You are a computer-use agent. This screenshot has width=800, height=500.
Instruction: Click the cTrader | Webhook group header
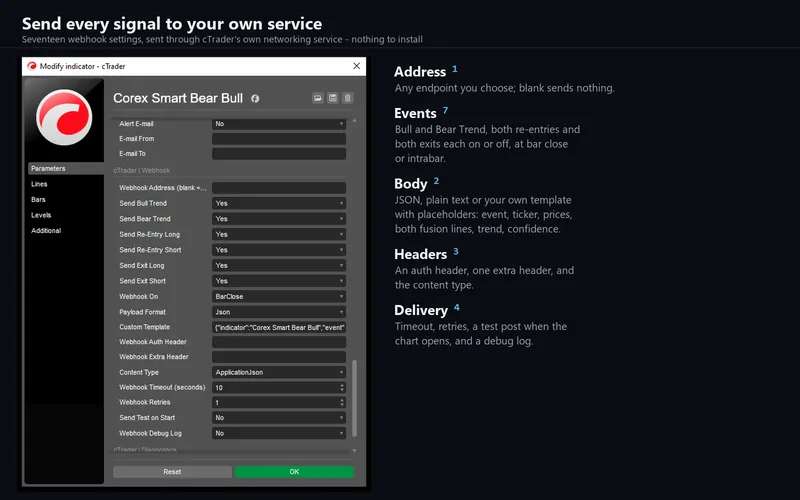point(141,170)
